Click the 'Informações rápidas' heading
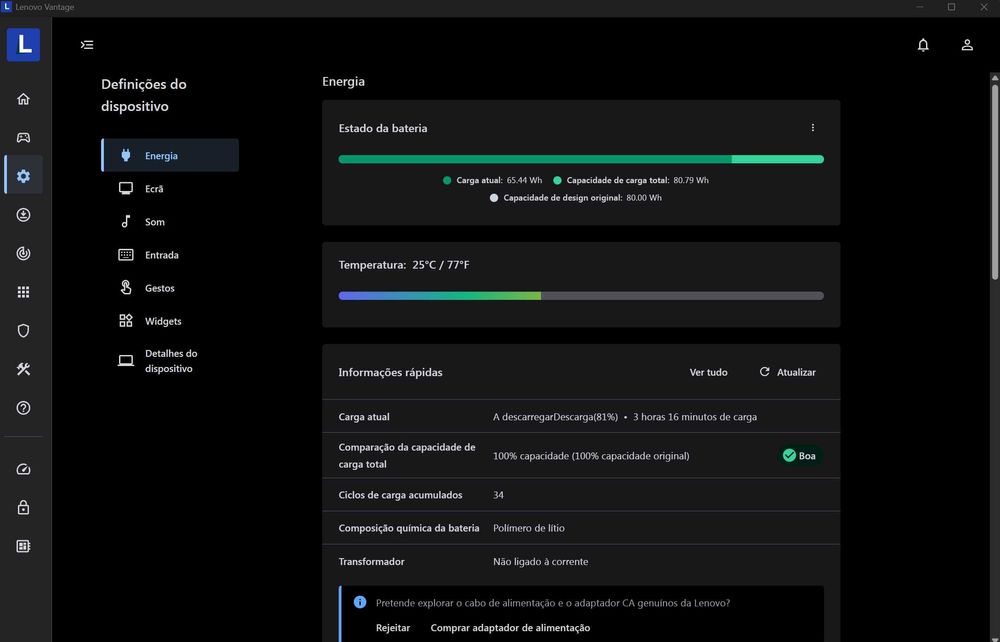This screenshot has height=642, width=1000. [390, 372]
